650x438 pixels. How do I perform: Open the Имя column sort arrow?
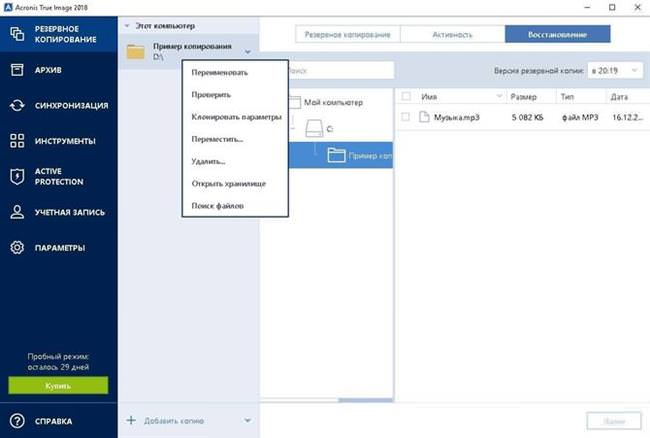[499, 96]
